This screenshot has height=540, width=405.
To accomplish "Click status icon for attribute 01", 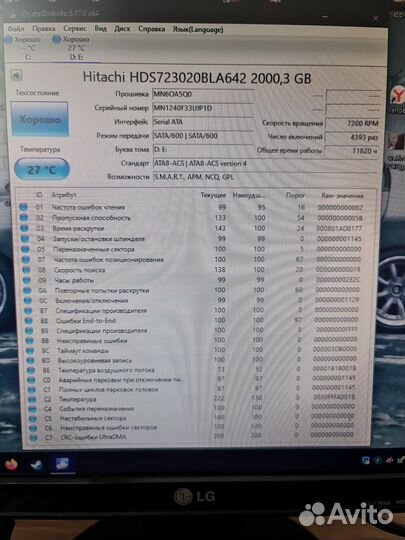I will pyautogui.click(x=23, y=207).
